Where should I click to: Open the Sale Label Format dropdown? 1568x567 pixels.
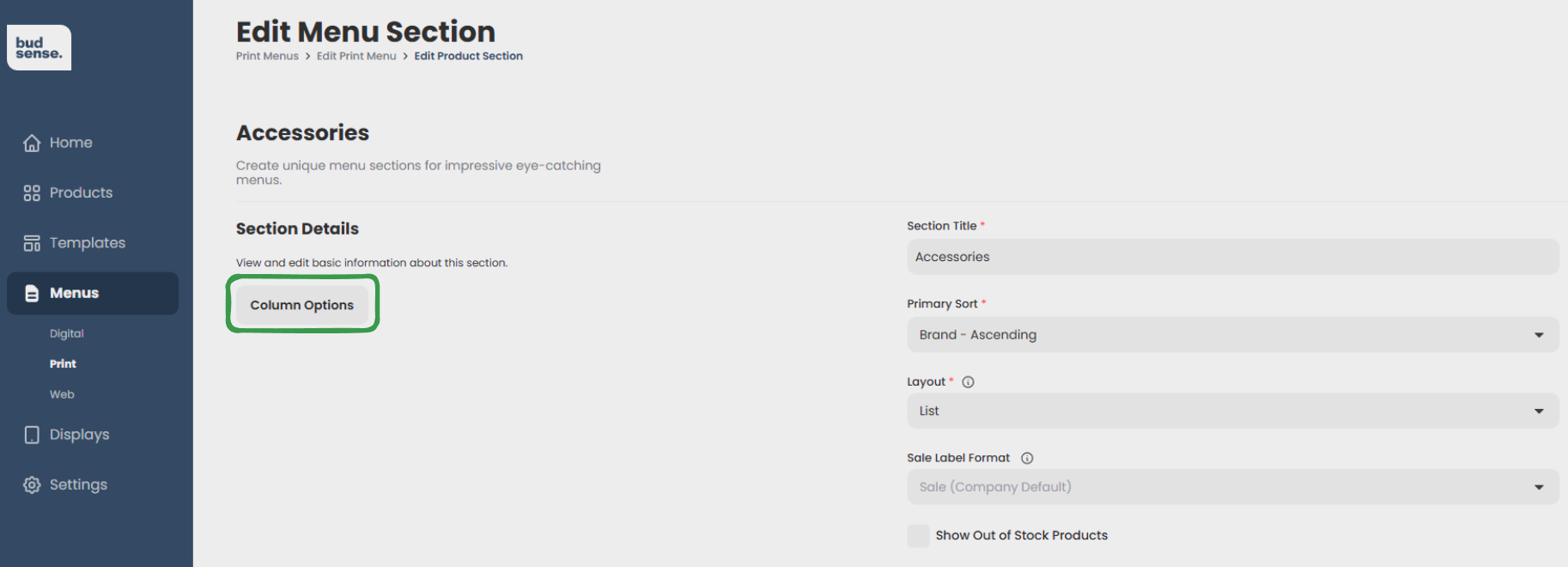[1232, 487]
